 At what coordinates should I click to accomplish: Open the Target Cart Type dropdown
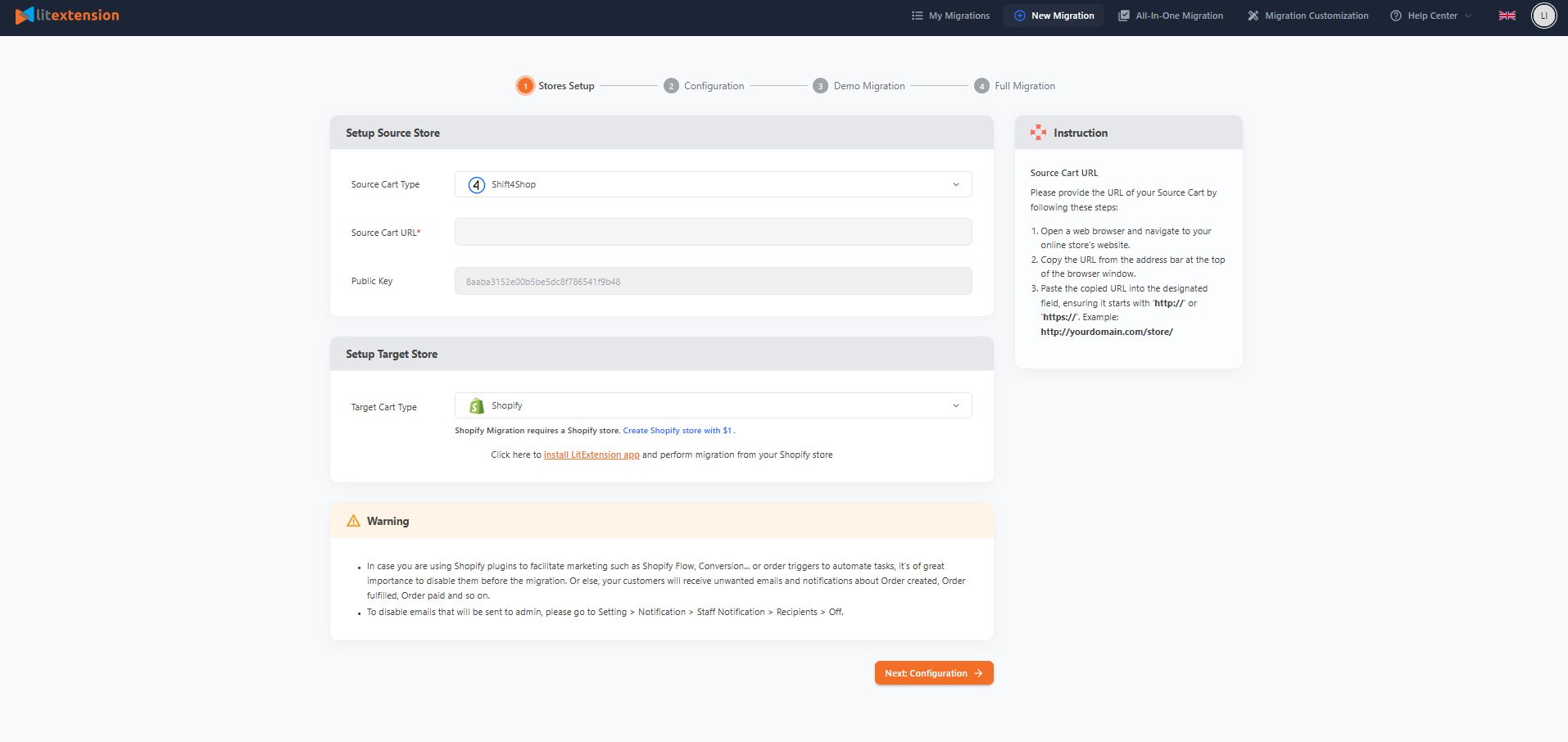point(713,405)
